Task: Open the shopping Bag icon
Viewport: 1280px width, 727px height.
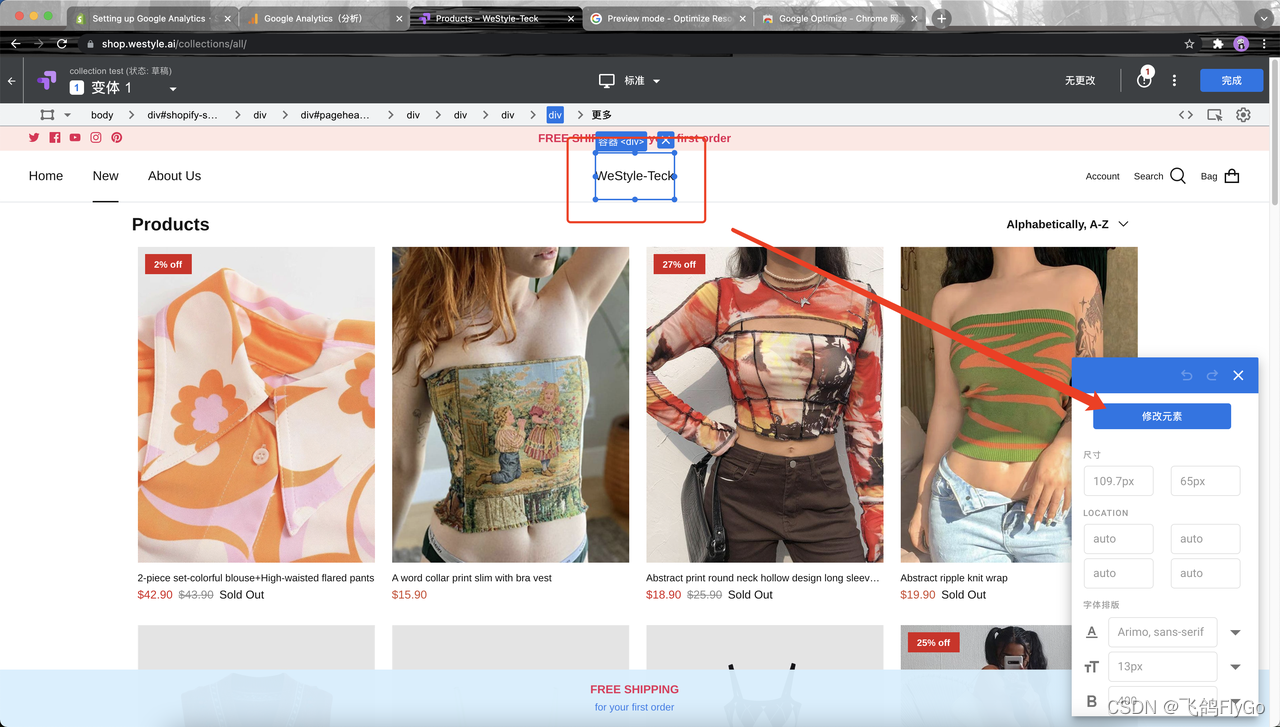Action: (1232, 176)
